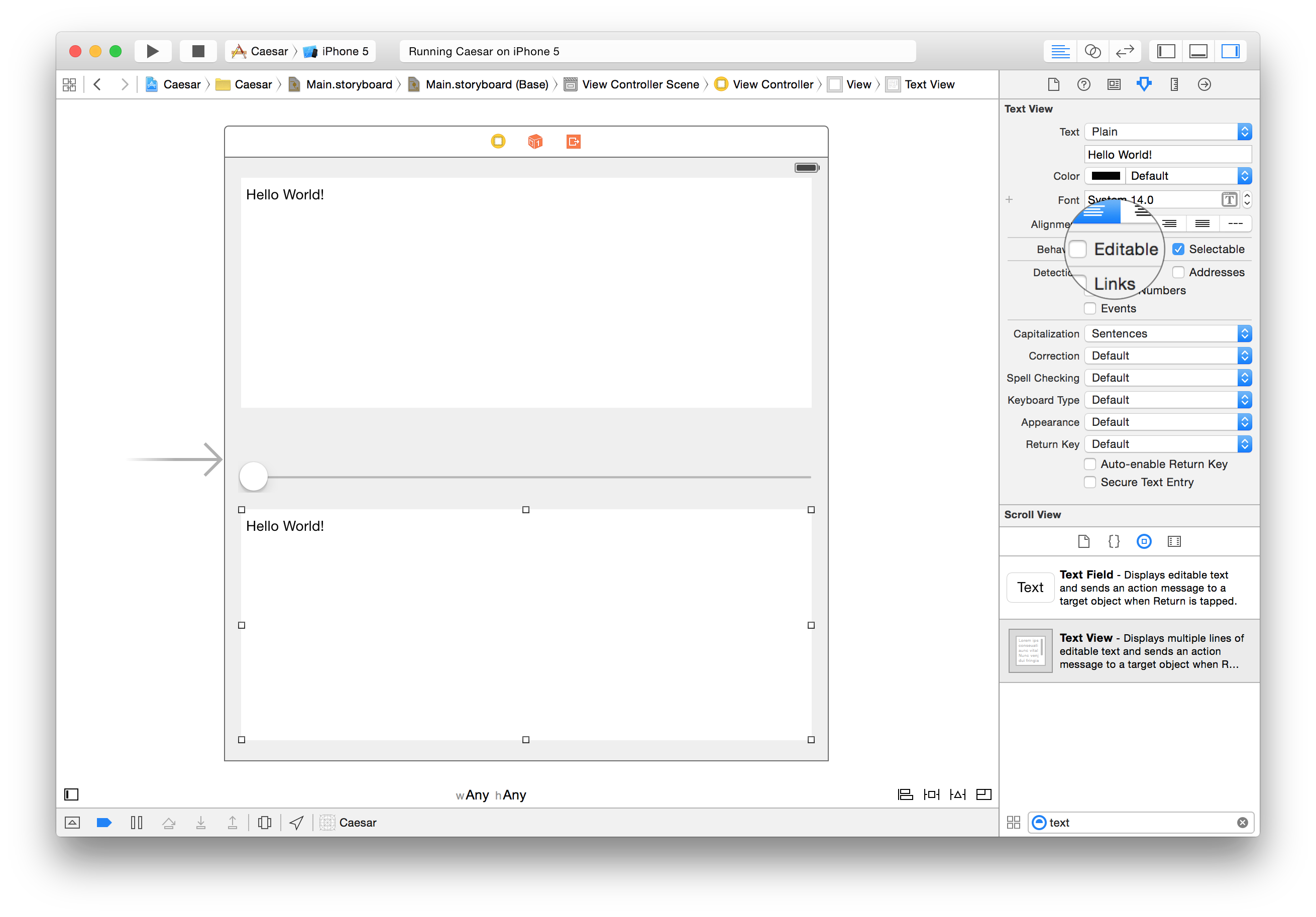Click Step into button
This screenshot has width=1316, height=917.
(200, 823)
